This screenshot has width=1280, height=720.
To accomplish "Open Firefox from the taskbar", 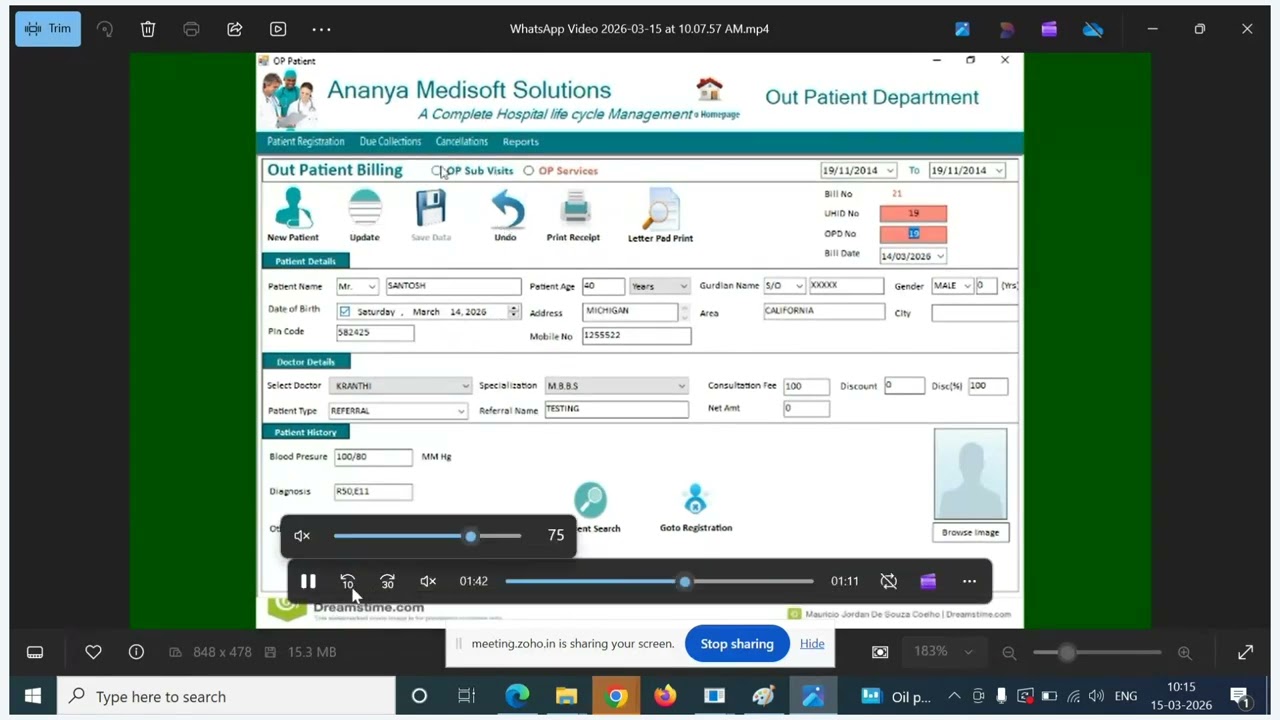I will pyautogui.click(x=665, y=696).
